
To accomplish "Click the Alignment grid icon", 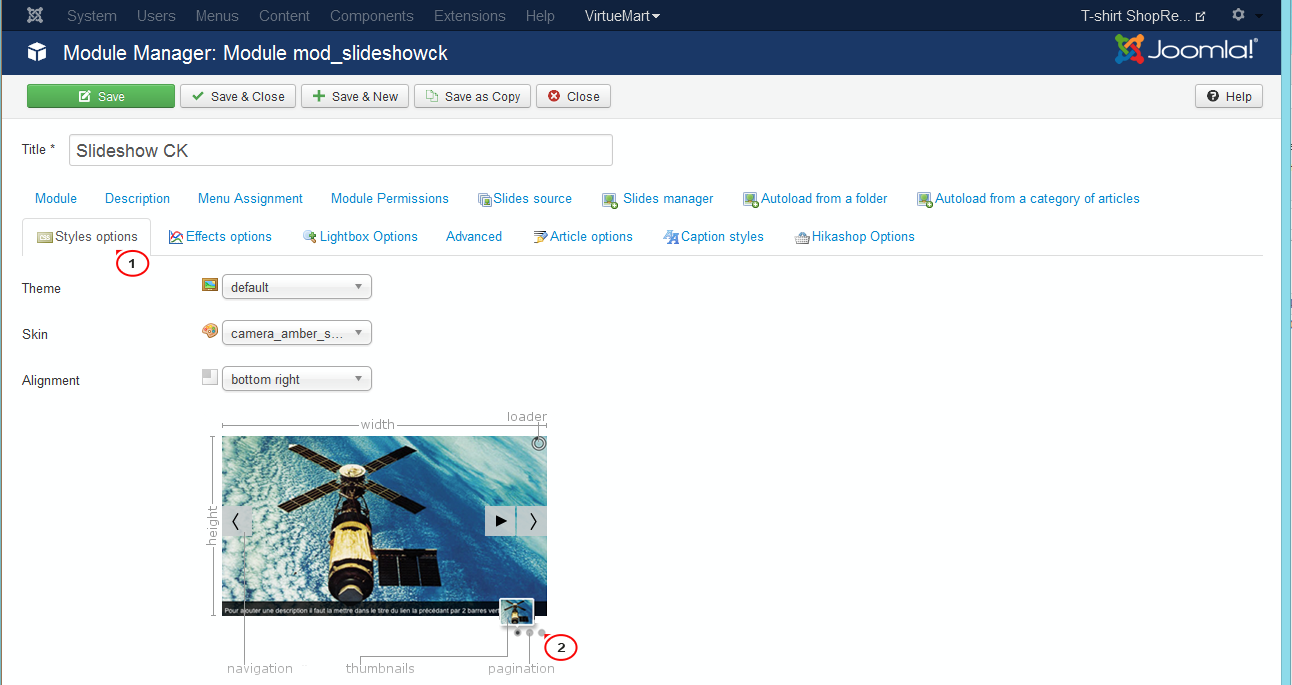I will [210, 377].
